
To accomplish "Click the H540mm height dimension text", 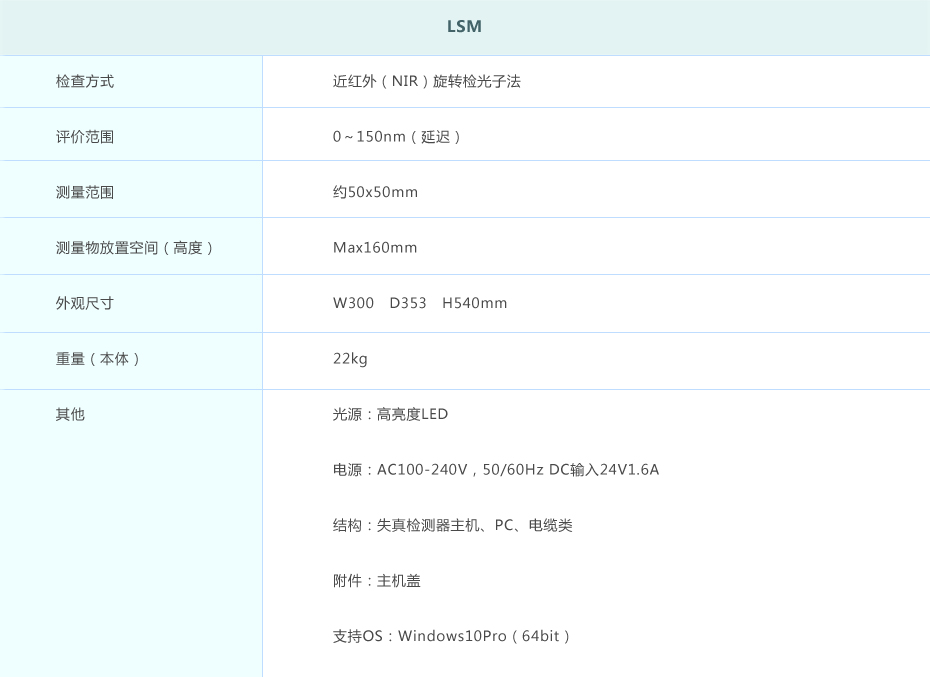I will tap(474, 303).
